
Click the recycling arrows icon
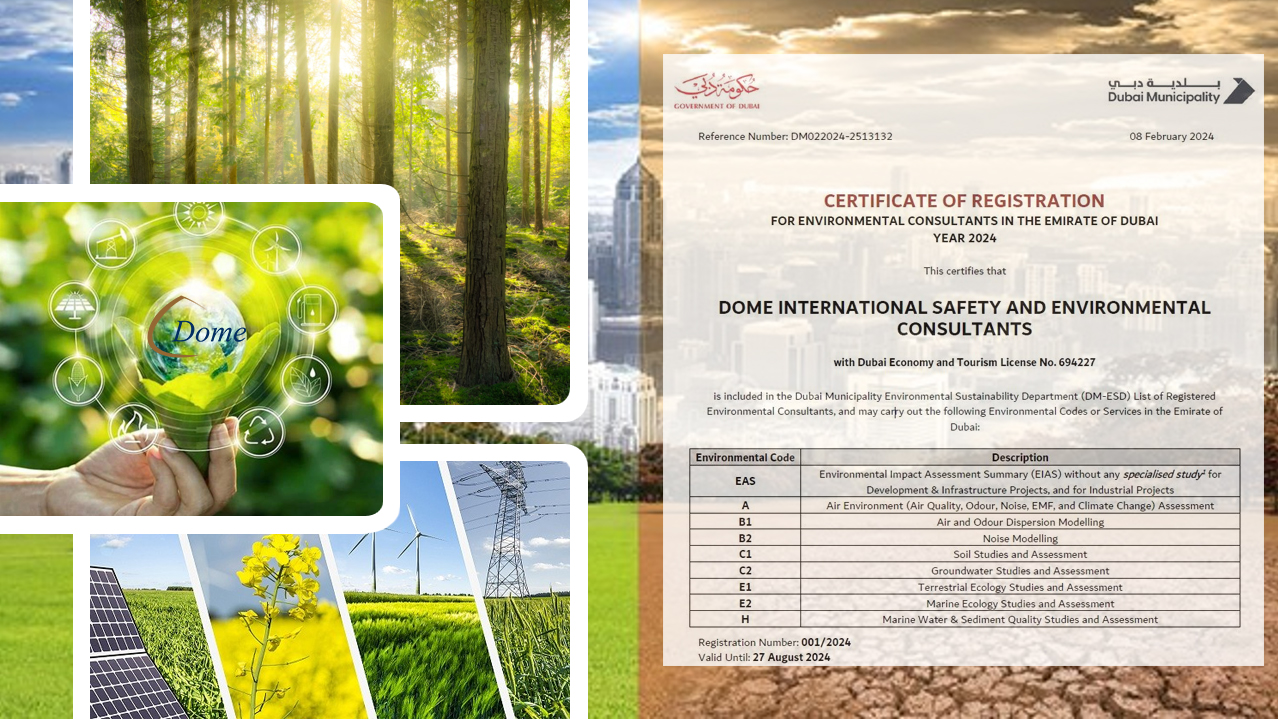point(260,432)
